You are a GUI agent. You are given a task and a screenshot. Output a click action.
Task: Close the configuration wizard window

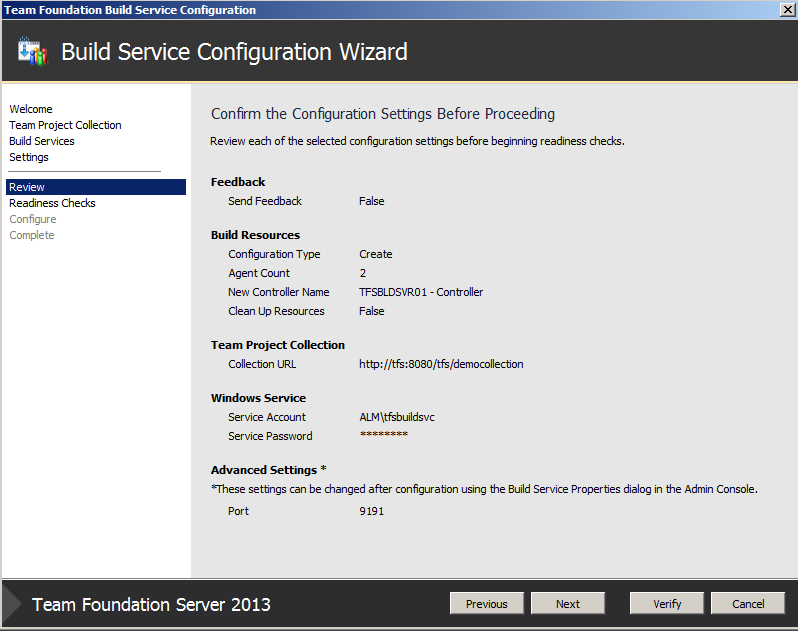(x=787, y=10)
